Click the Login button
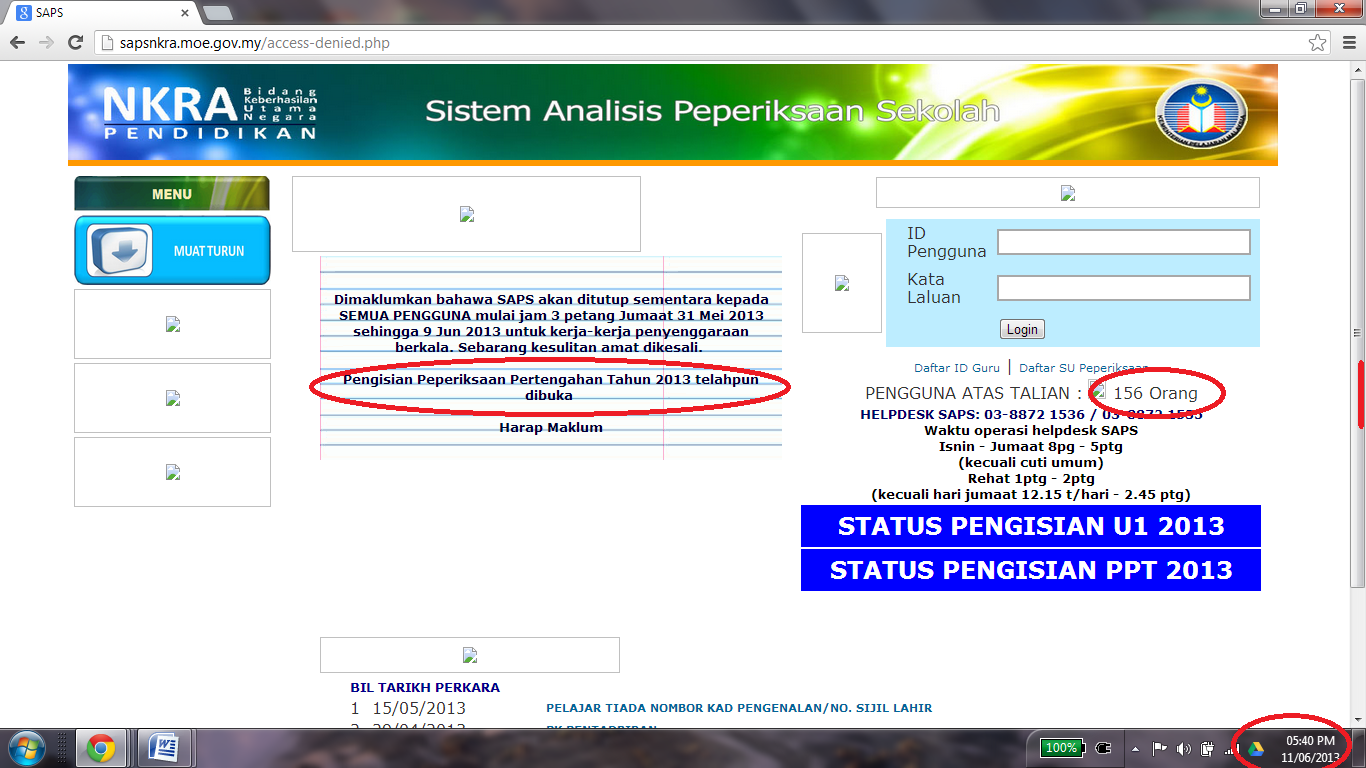 [x=1021, y=329]
